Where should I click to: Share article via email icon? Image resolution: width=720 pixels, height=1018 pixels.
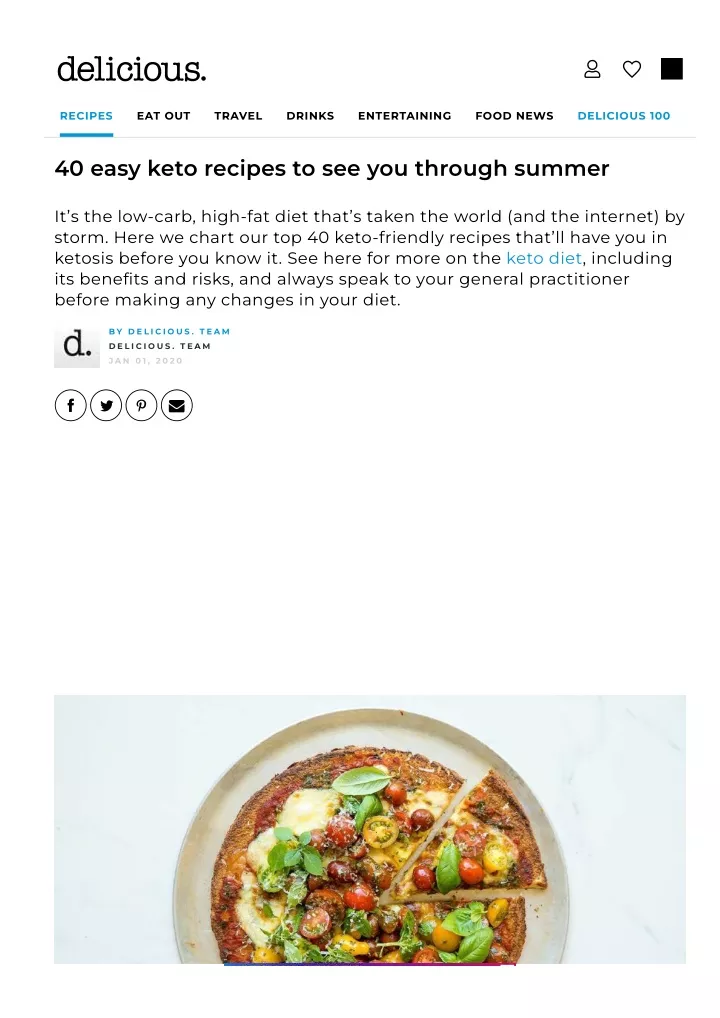click(177, 406)
